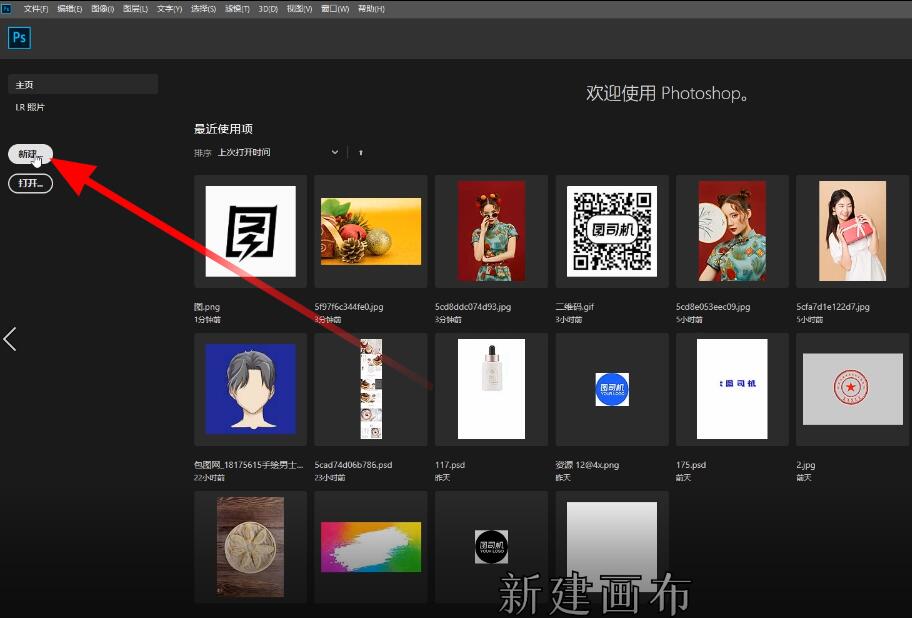Open the 帮助(H) menu
912x618 pixels.
point(370,9)
